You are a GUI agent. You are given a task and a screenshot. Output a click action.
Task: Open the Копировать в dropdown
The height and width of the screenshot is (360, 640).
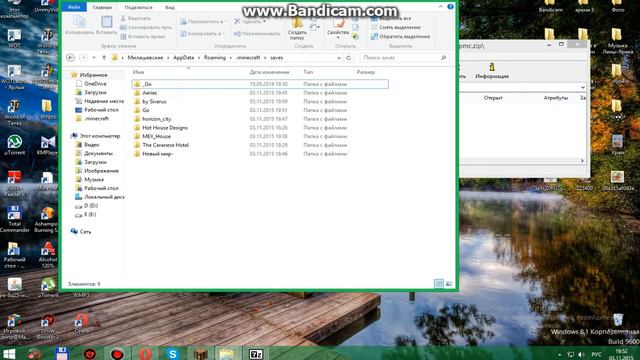[x=203, y=34]
